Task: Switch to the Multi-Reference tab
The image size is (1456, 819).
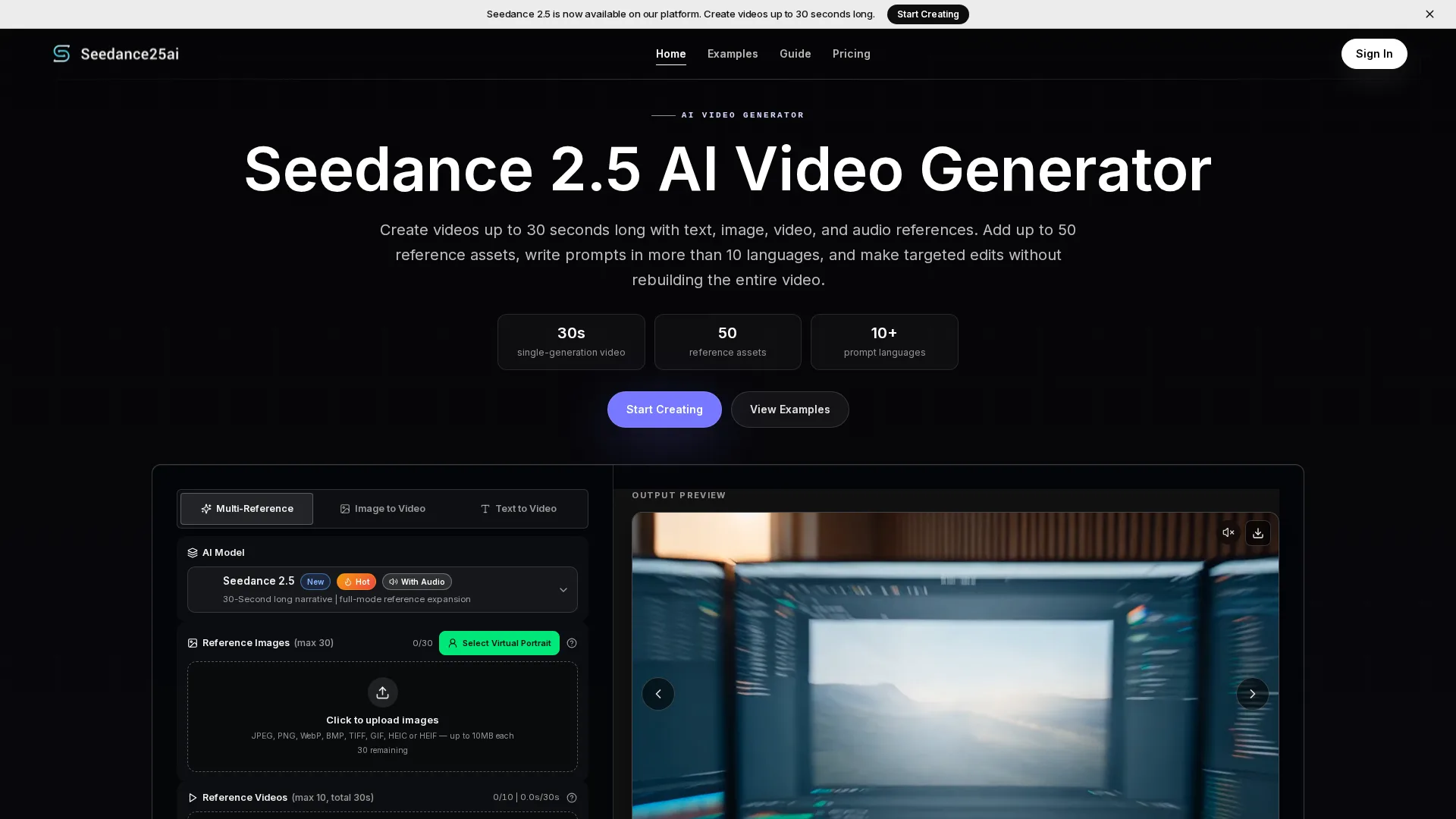Action: pos(246,509)
